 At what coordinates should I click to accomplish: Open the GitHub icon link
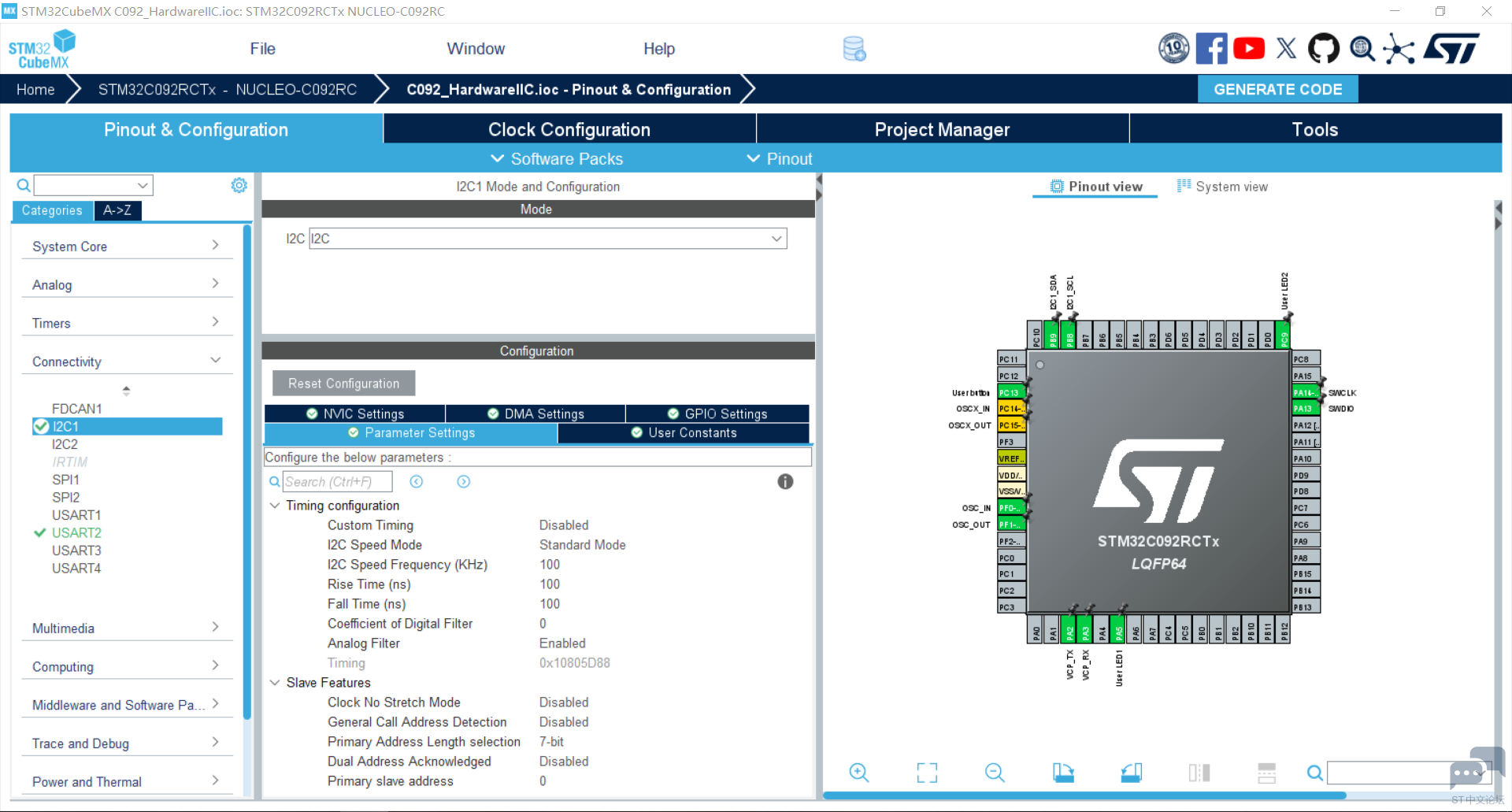pyautogui.click(x=1323, y=49)
